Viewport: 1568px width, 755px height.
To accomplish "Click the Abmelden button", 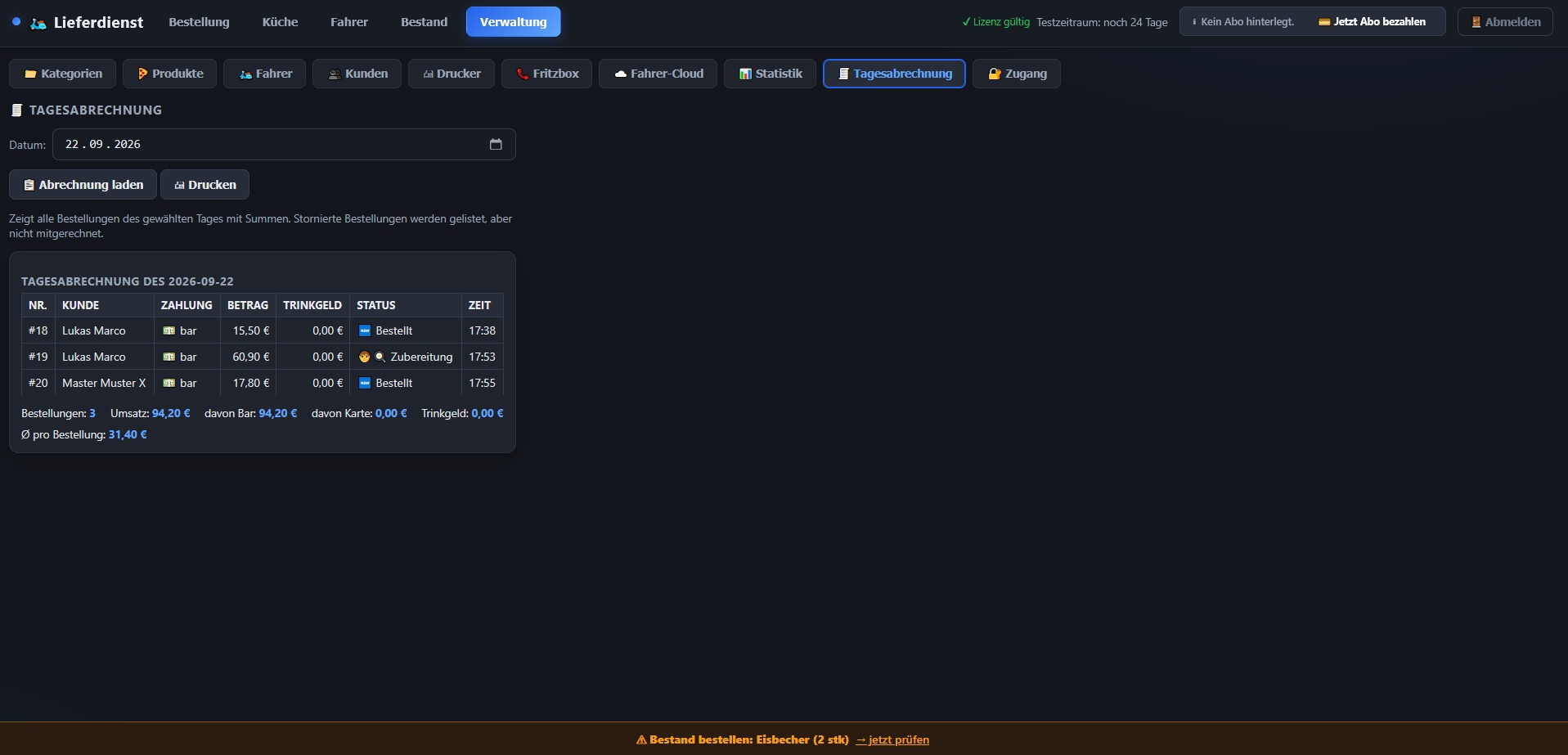I will [x=1505, y=22].
